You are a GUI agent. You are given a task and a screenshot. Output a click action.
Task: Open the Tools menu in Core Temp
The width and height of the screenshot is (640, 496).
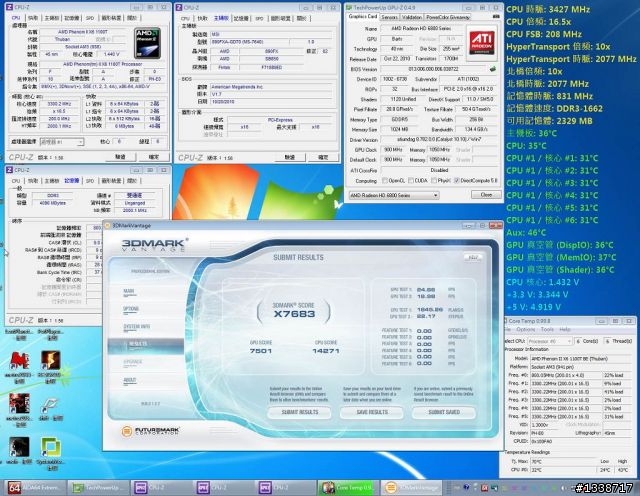547,329
